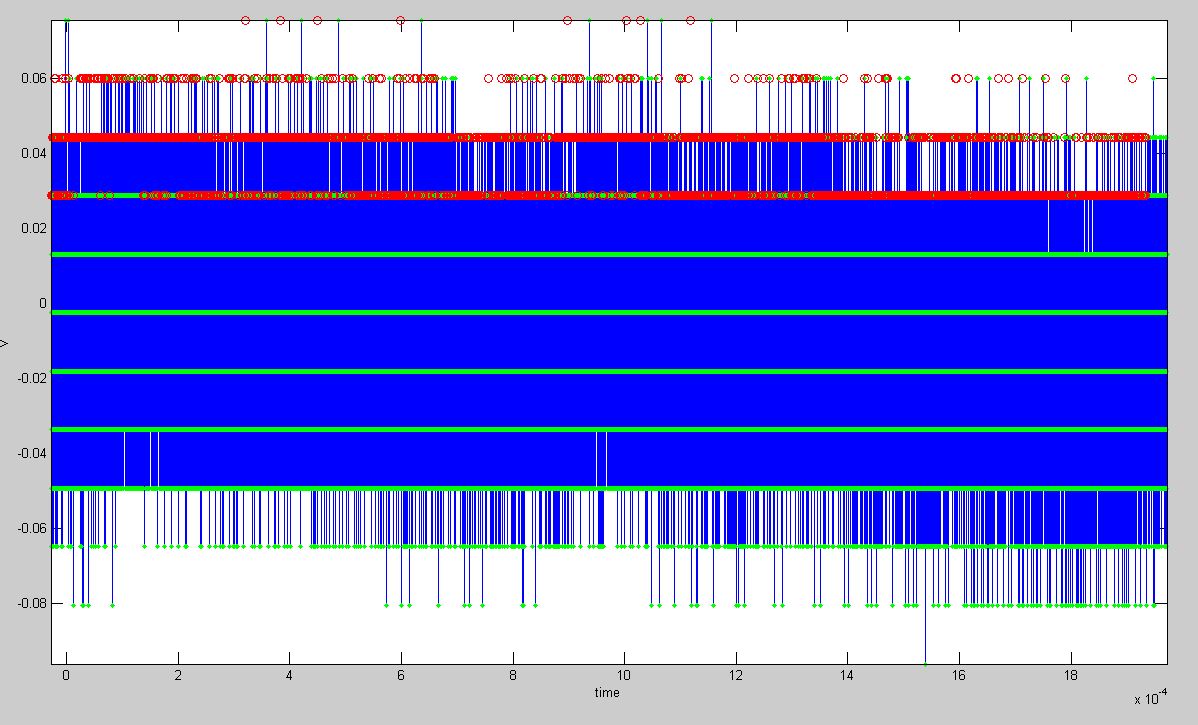1198x725 pixels.
Task: Click the "V" y-axis label
Action: click(5, 343)
